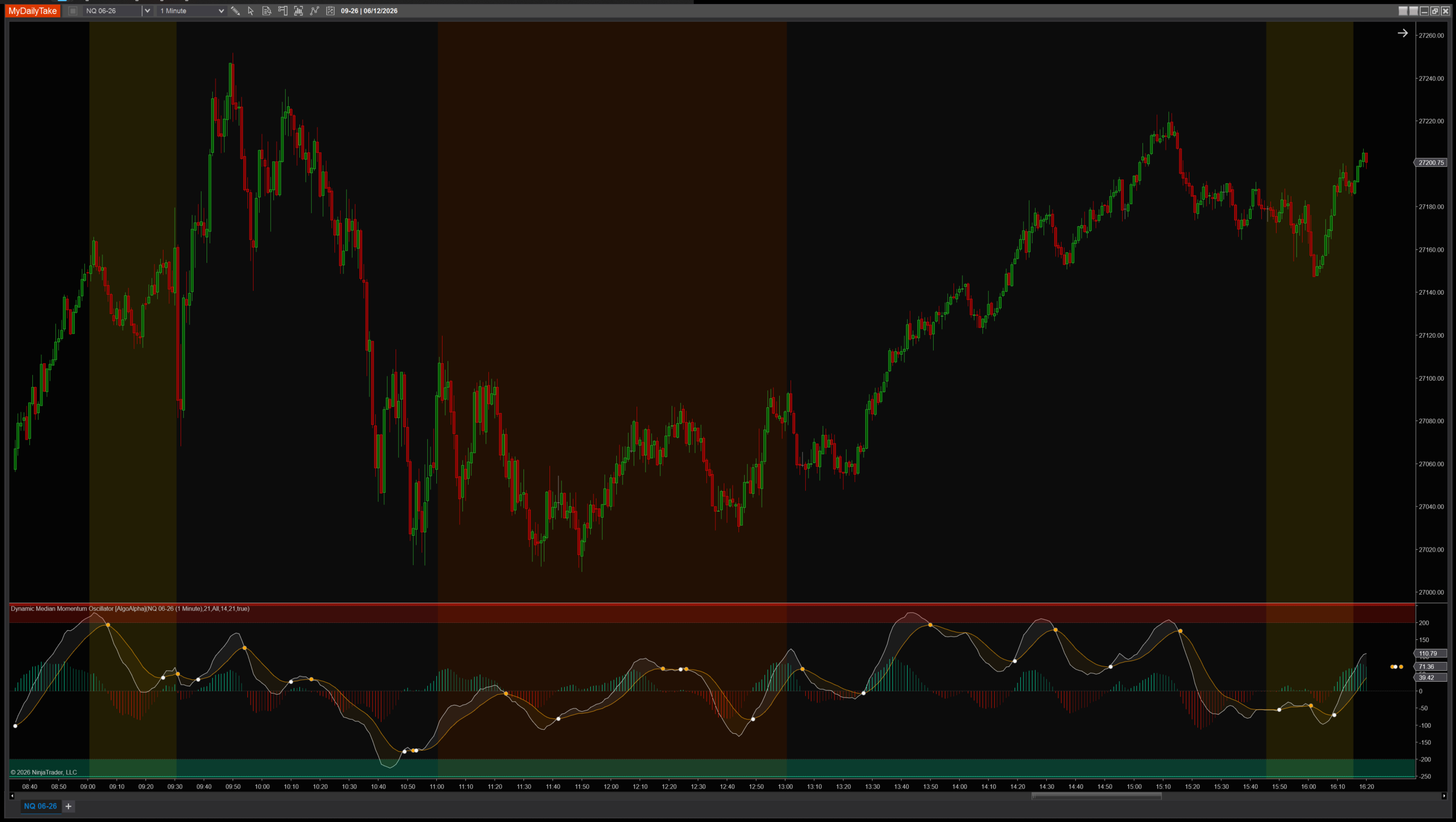1456x822 pixels.
Task: Toggle the Chart Trader panel icon
Action: [282, 11]
